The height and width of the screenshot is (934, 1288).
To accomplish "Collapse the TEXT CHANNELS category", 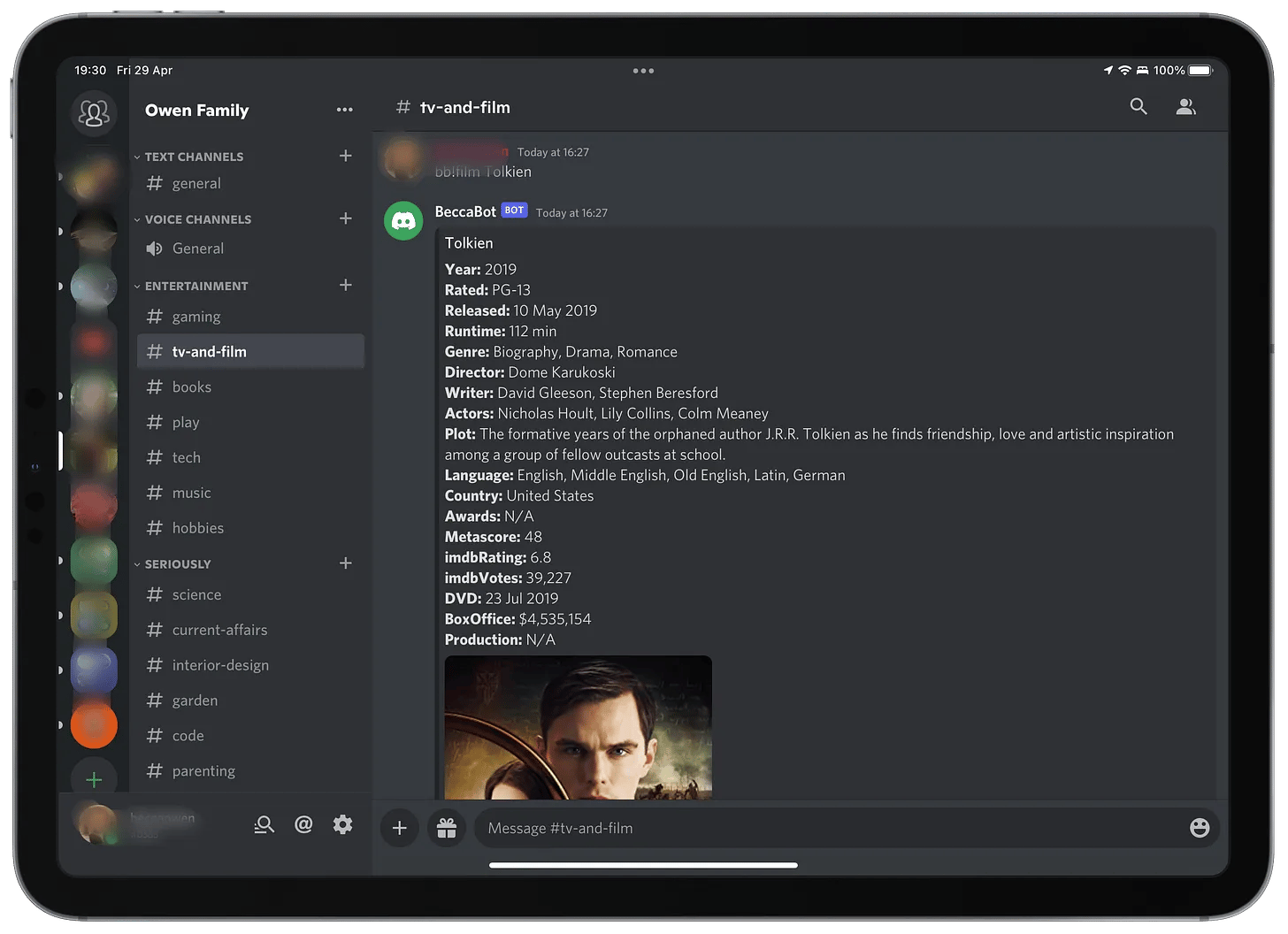I will click(x=194, y=157).
